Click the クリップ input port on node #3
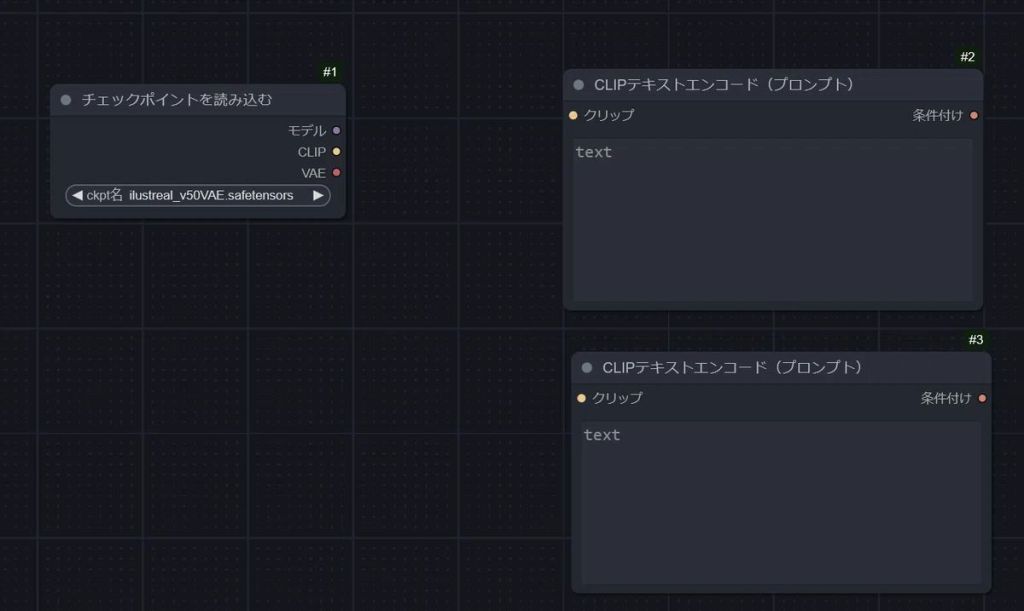Screen dimensions: 1024x611 coord(581,398)
